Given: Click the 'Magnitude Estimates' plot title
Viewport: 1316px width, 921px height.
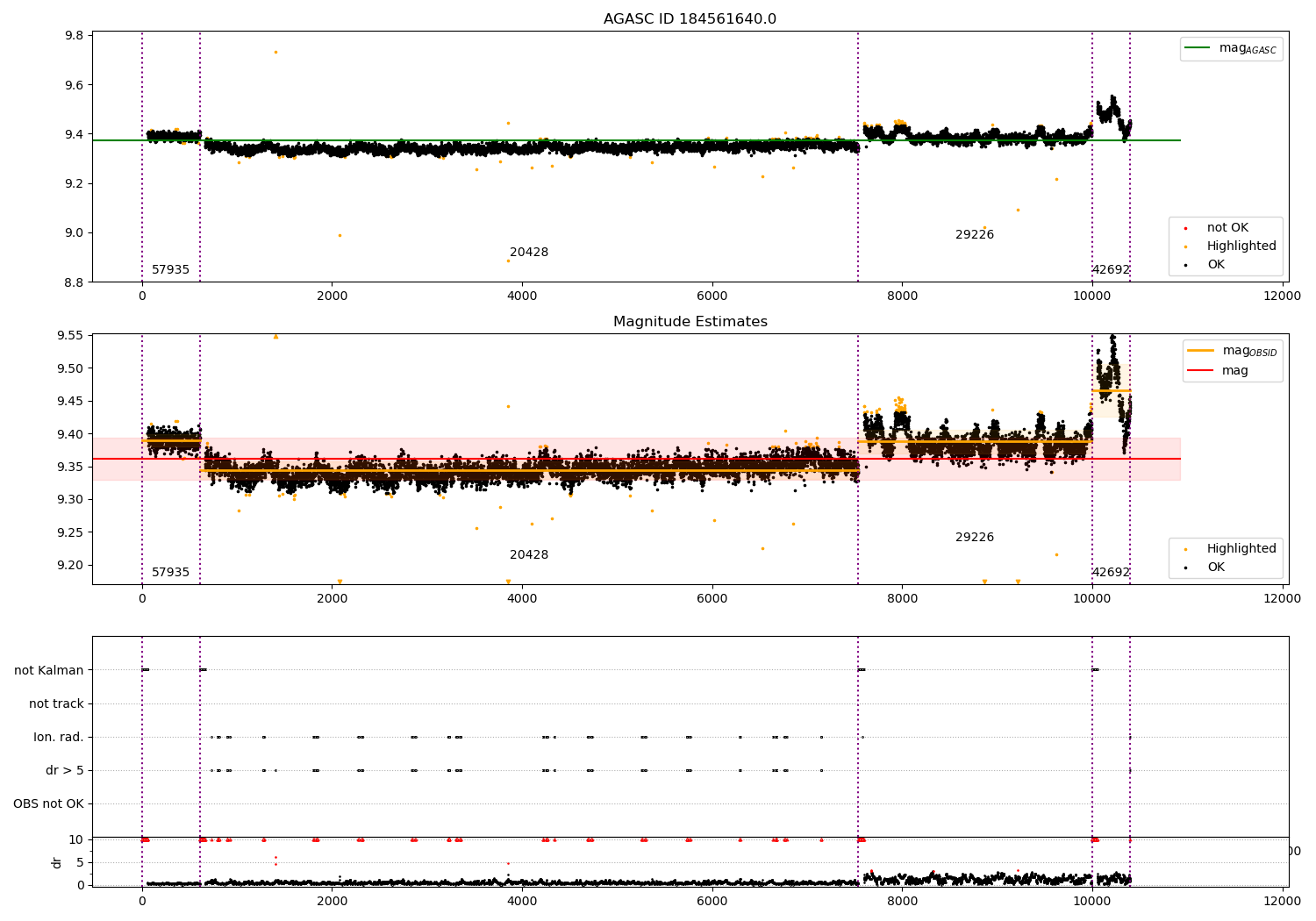Looking at the screenshot, I should tap(690, 322).
